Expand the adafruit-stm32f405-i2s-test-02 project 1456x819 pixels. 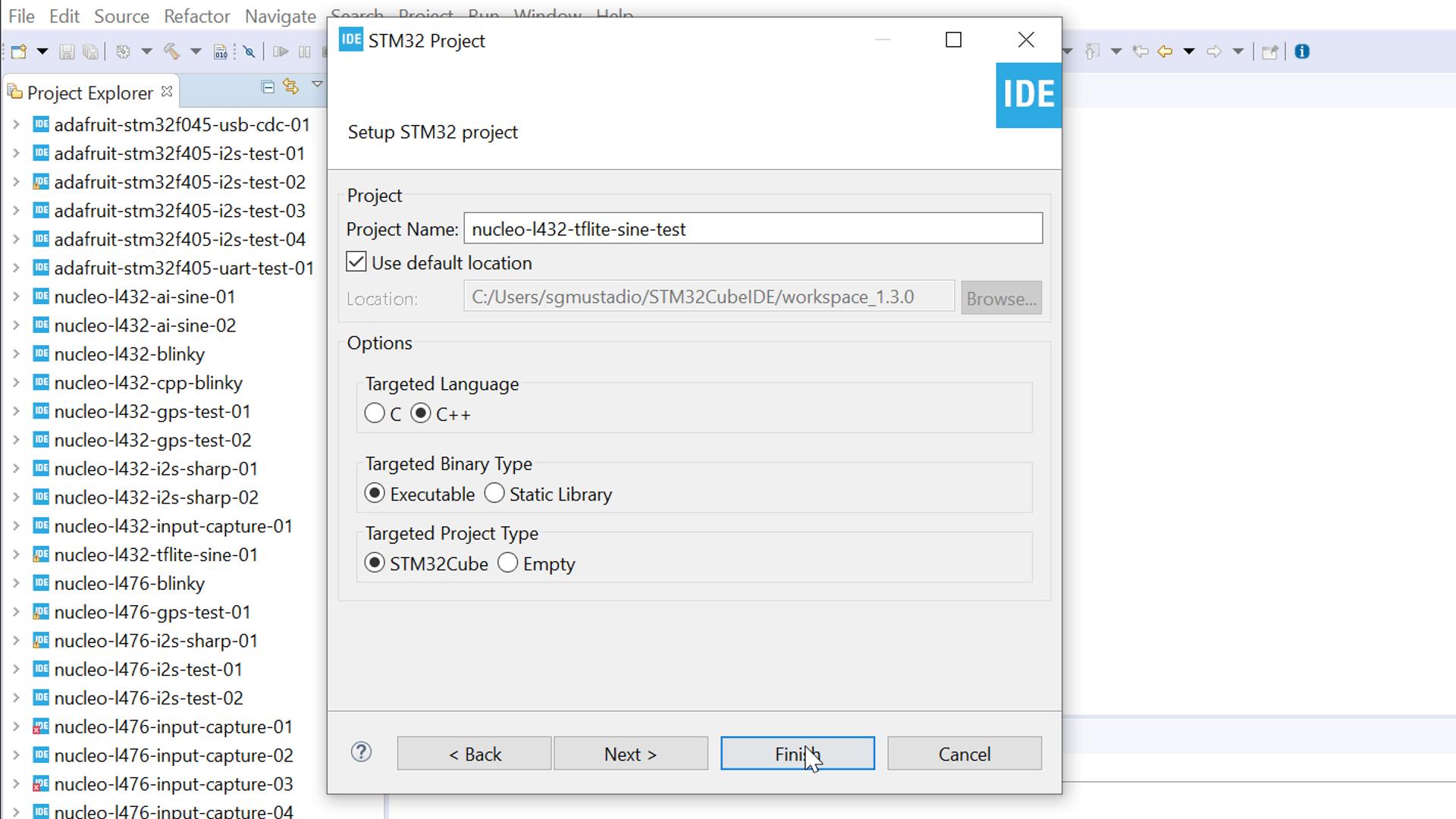click(16, 182)
